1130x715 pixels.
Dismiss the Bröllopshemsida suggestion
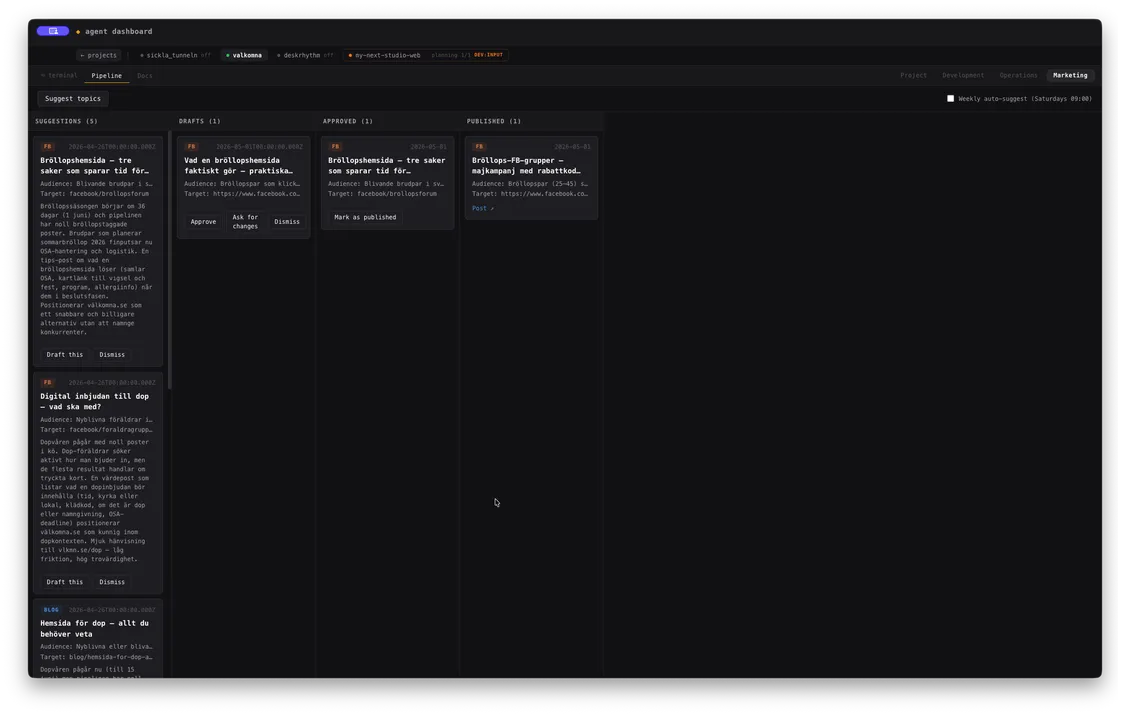[x=112, y=355]
